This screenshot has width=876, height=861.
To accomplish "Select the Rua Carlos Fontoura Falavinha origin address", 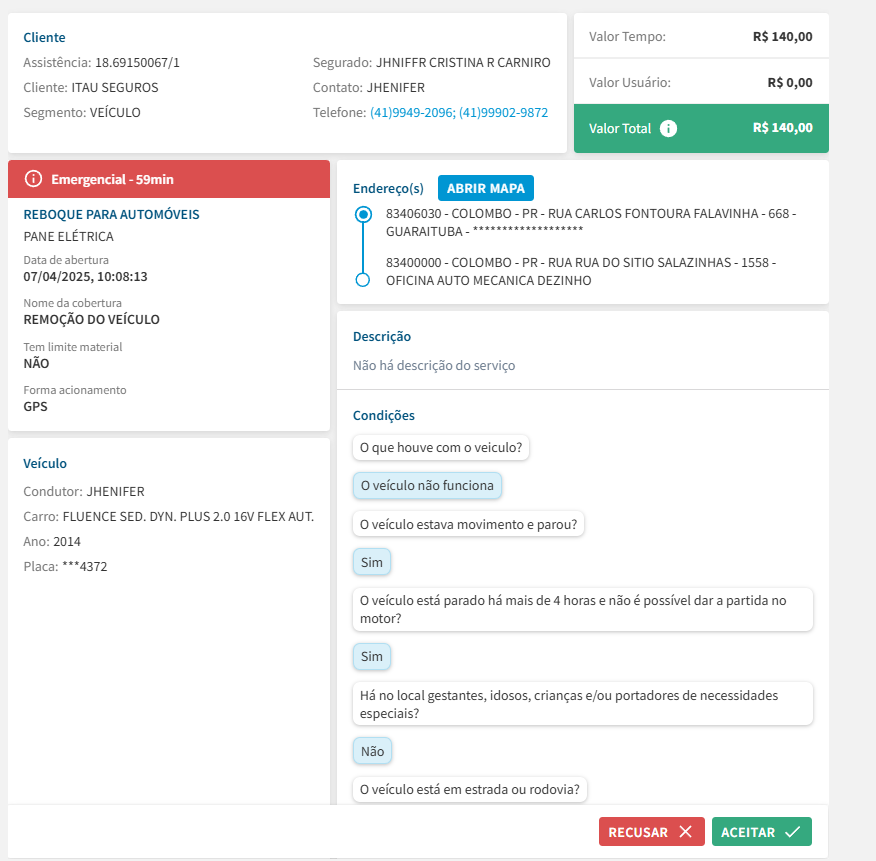I will (x=590, y=222).
